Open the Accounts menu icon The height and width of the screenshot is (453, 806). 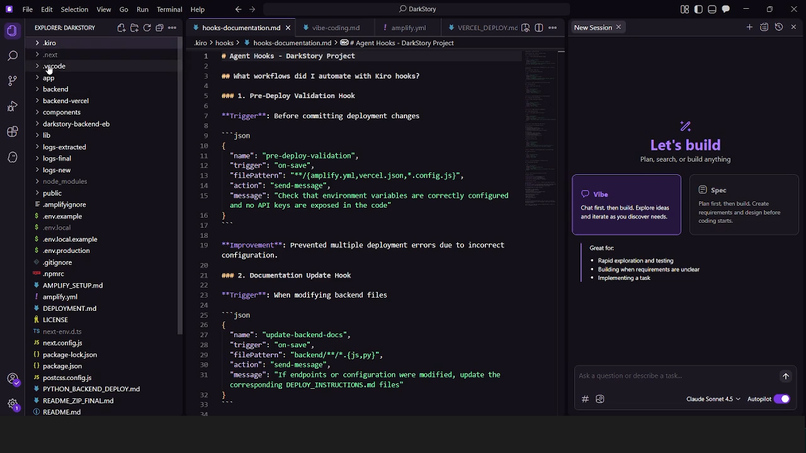coord(12,379)
